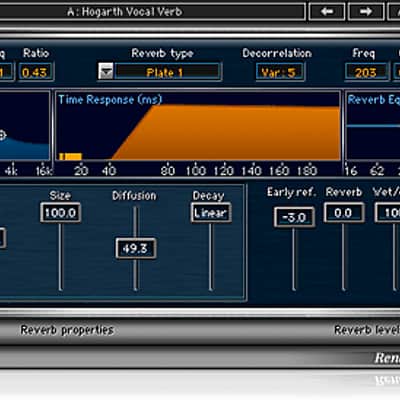Open the Reverb type dropdown arrow

point(106,71)
